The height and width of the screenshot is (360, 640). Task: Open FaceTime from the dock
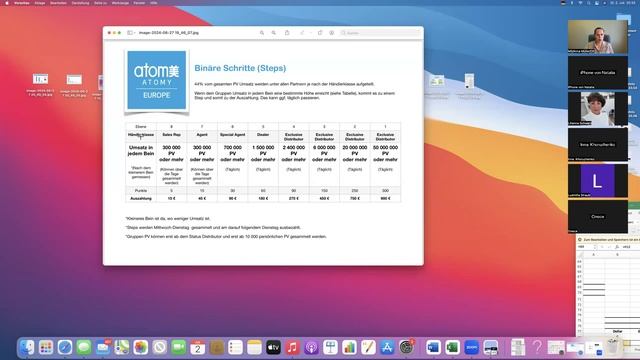(178, 347)
